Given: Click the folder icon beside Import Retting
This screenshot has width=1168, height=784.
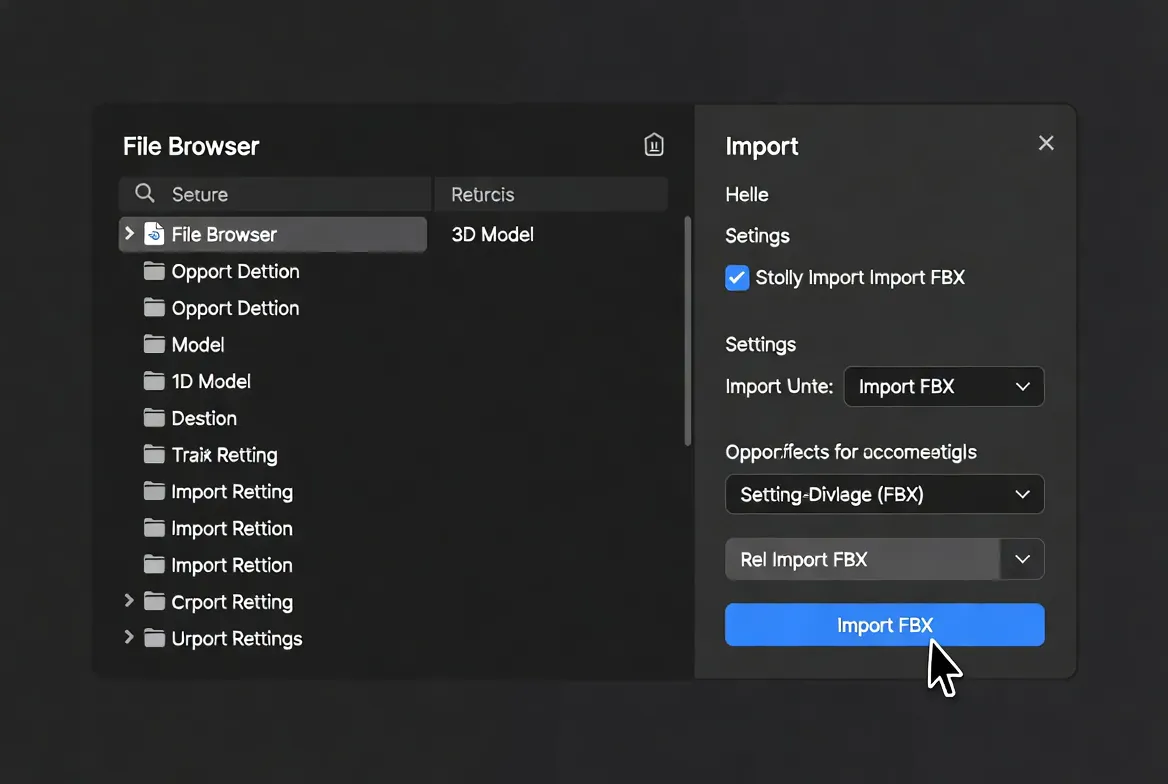Looking at the screenshot, I should [154, 490].
